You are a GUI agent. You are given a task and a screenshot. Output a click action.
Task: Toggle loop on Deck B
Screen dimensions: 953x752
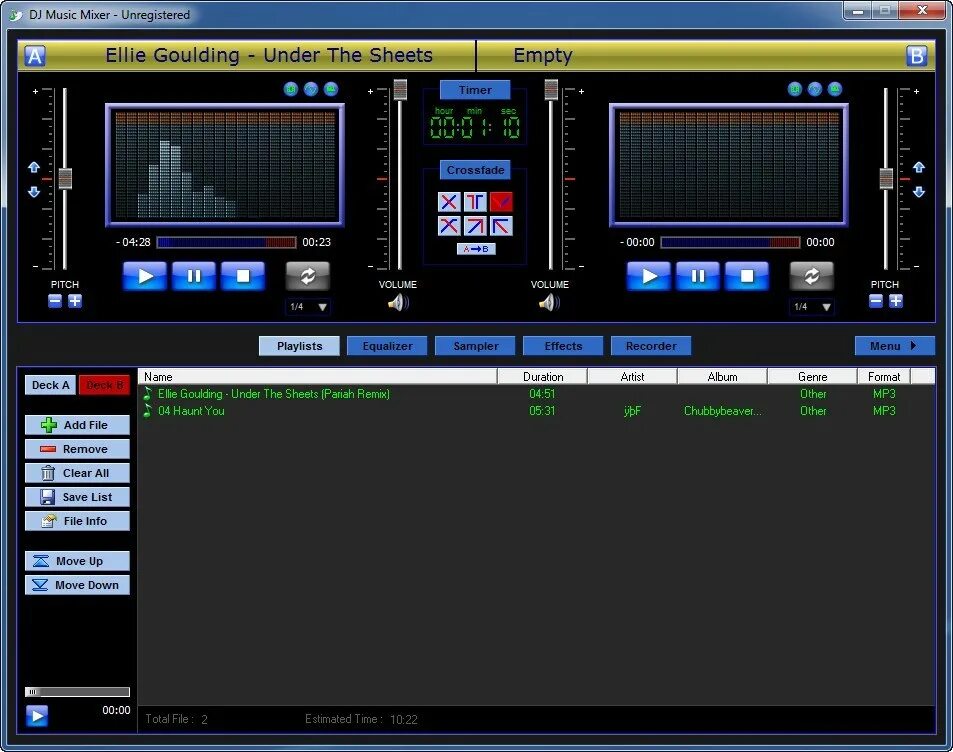(x=811, y=277)
